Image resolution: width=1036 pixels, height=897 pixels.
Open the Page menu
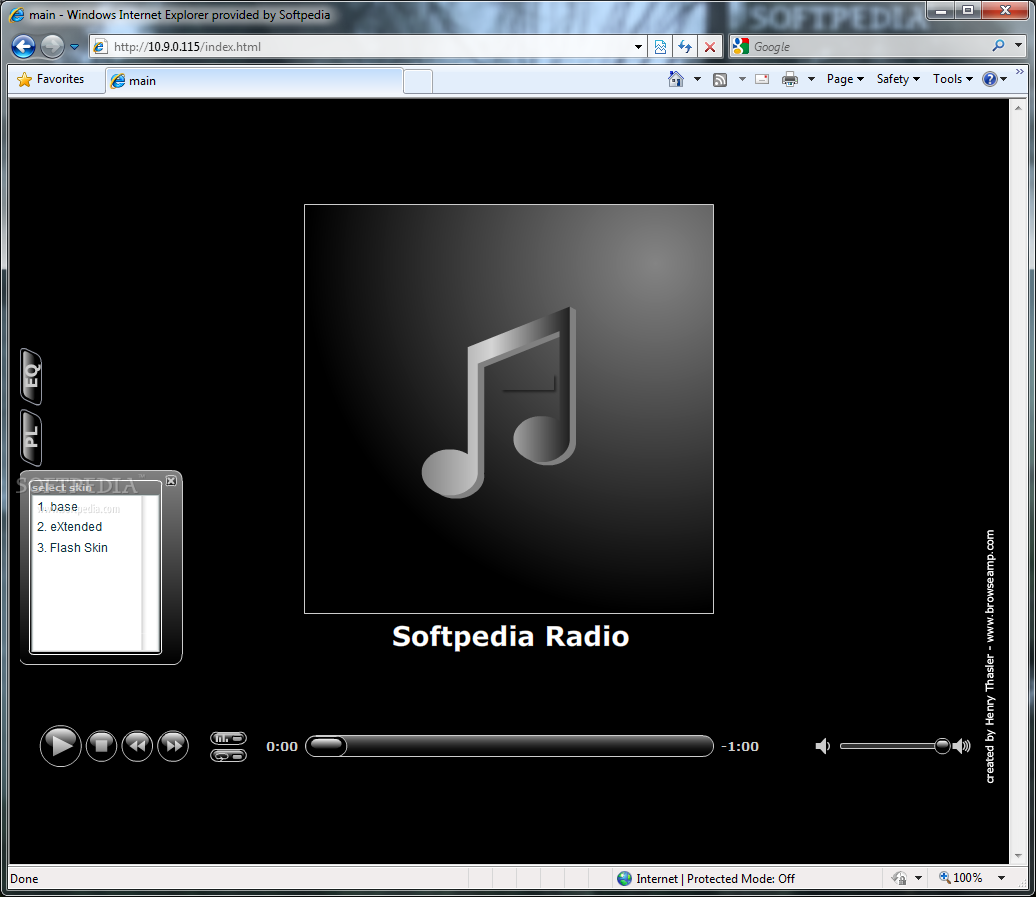[845, 79]
